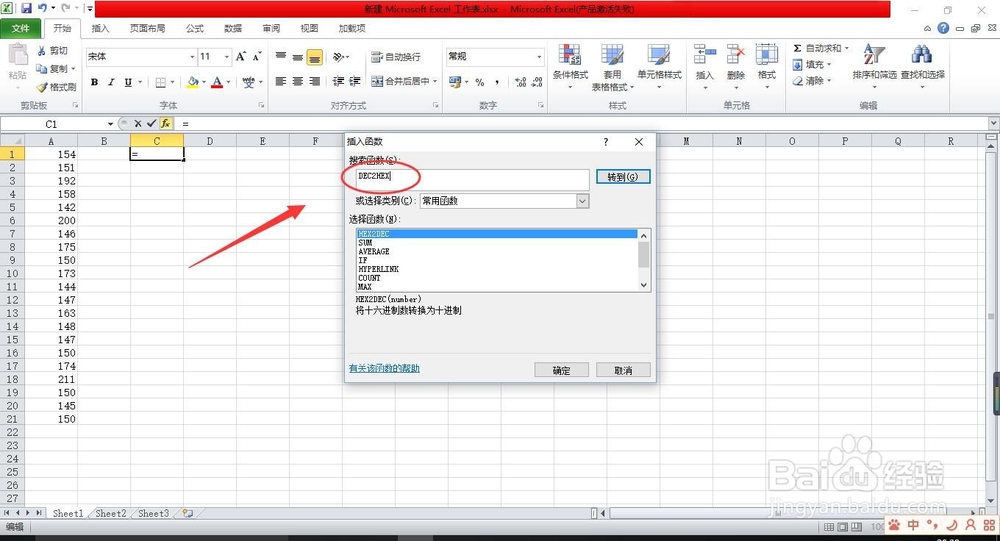The width and height of the screenshot is (1000, 541).
Task: Click the fx insert function button
Action: (165, 124)
